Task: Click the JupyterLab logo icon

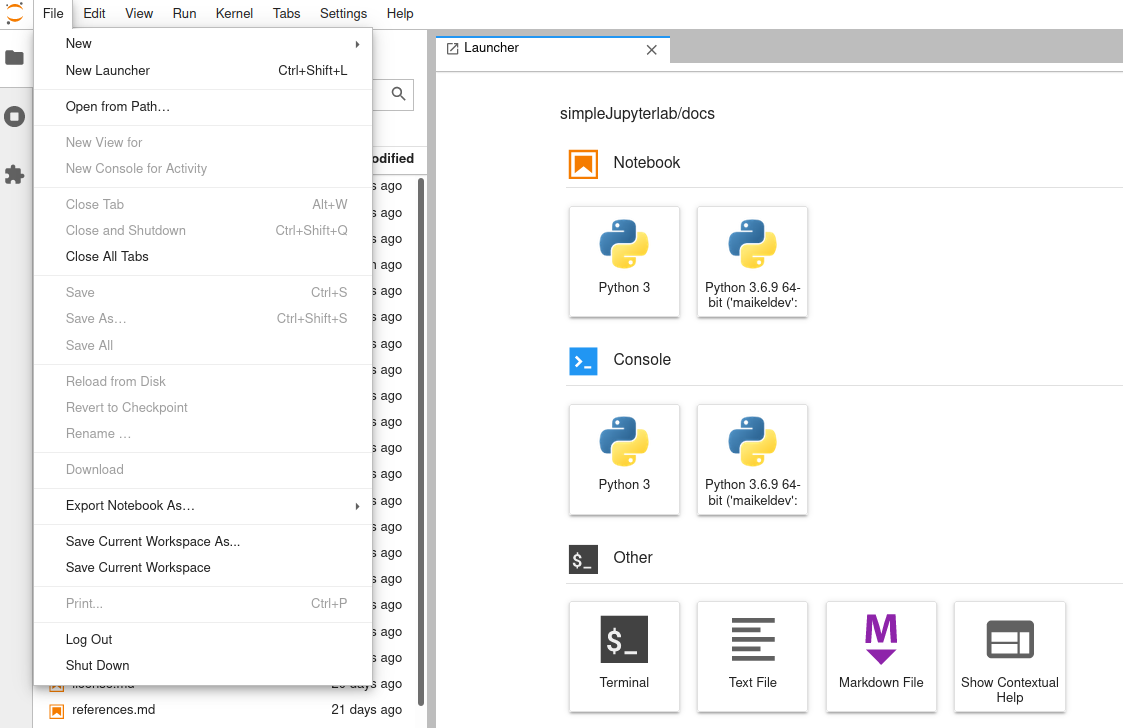Action: pyautogui.click(x=14, y=13)
